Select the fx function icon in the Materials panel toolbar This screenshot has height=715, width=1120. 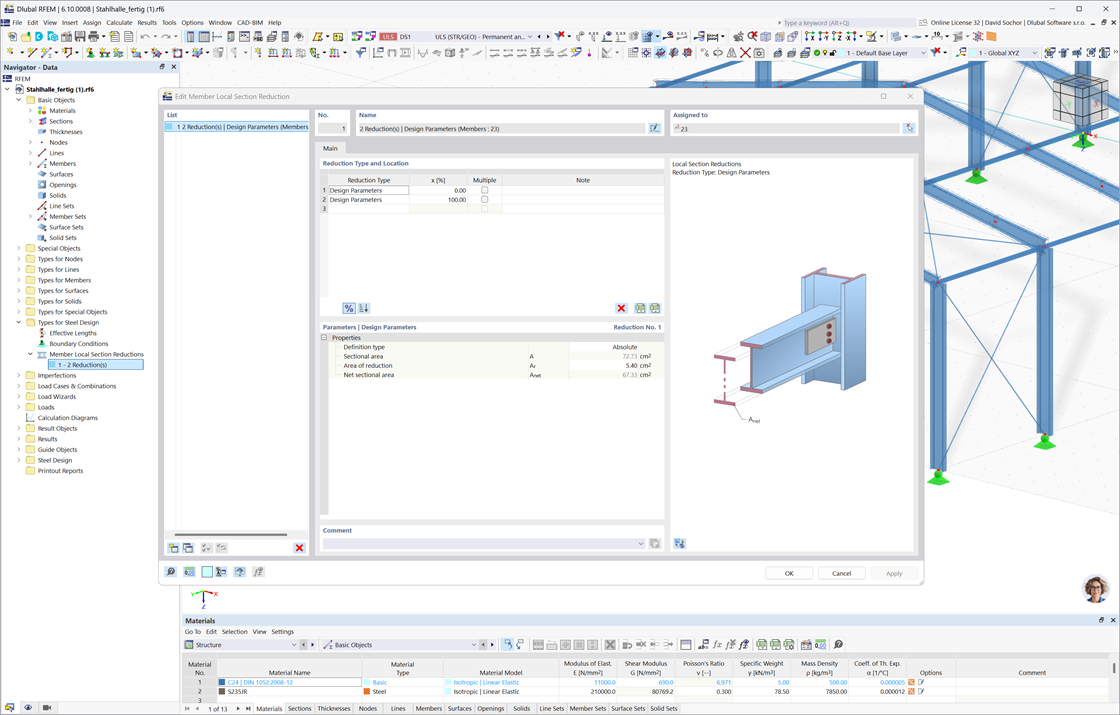coord(717,645)
